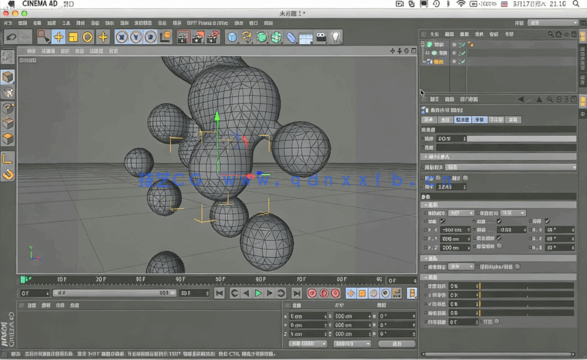Enable the Absolute Scale checkbox
Screen dimensions: 587x360
pyautogui.click(x=499, y=246)
